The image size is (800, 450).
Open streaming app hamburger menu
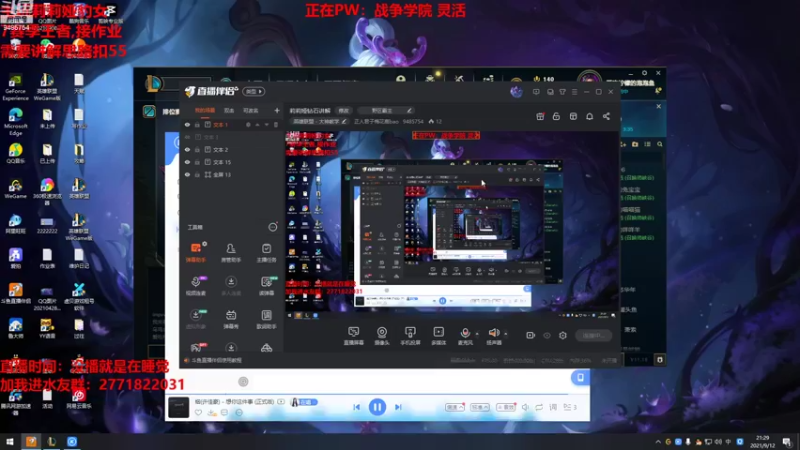pos(574,92)
